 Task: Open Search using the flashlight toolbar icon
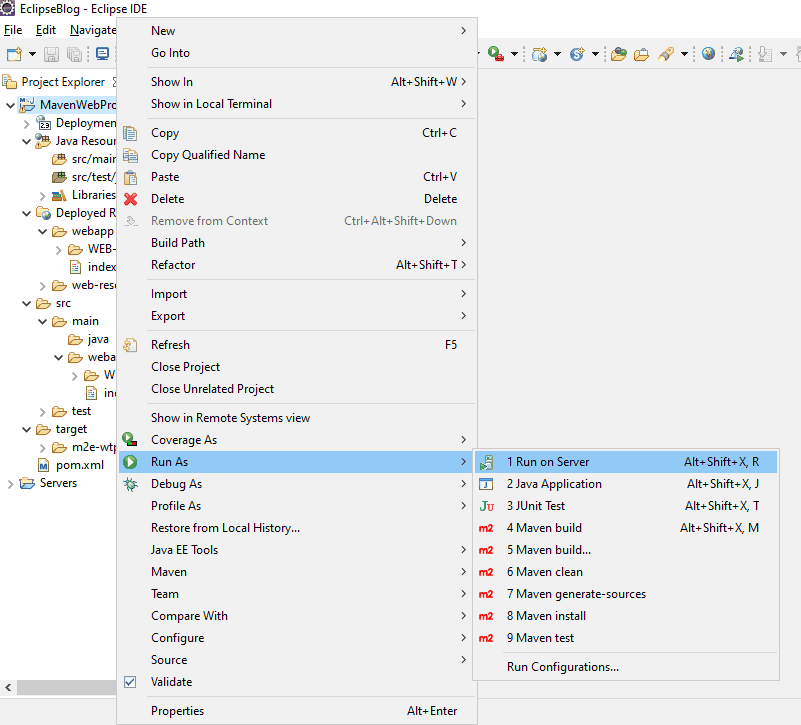pyautogui.click(x=667, y=53)
